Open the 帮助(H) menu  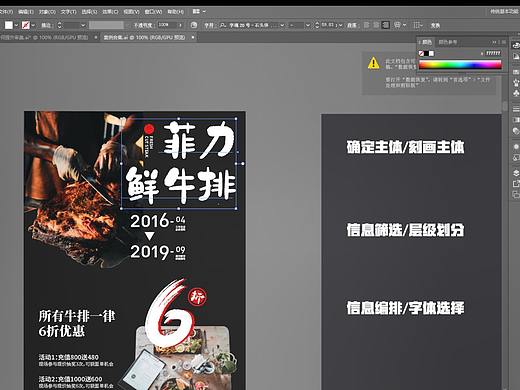pyautogui.click(x=175, y=12)
